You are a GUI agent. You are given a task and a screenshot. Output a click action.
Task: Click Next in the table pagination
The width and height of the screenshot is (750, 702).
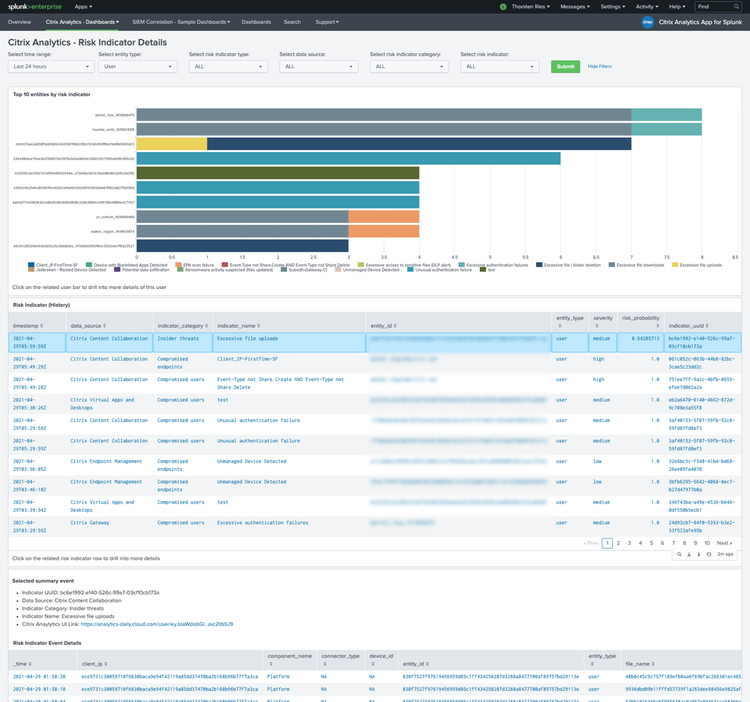pos(724,543)
